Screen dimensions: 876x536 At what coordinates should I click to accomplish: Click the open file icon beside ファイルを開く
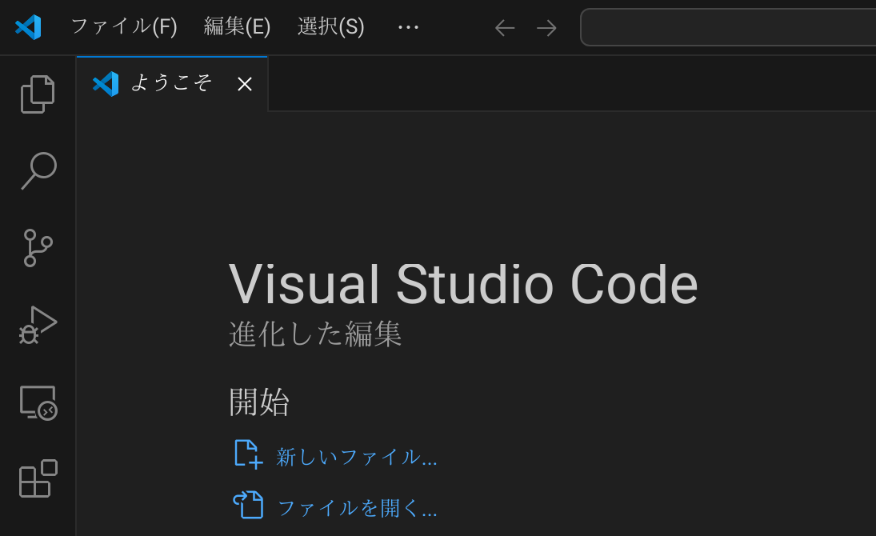(248, 505)
